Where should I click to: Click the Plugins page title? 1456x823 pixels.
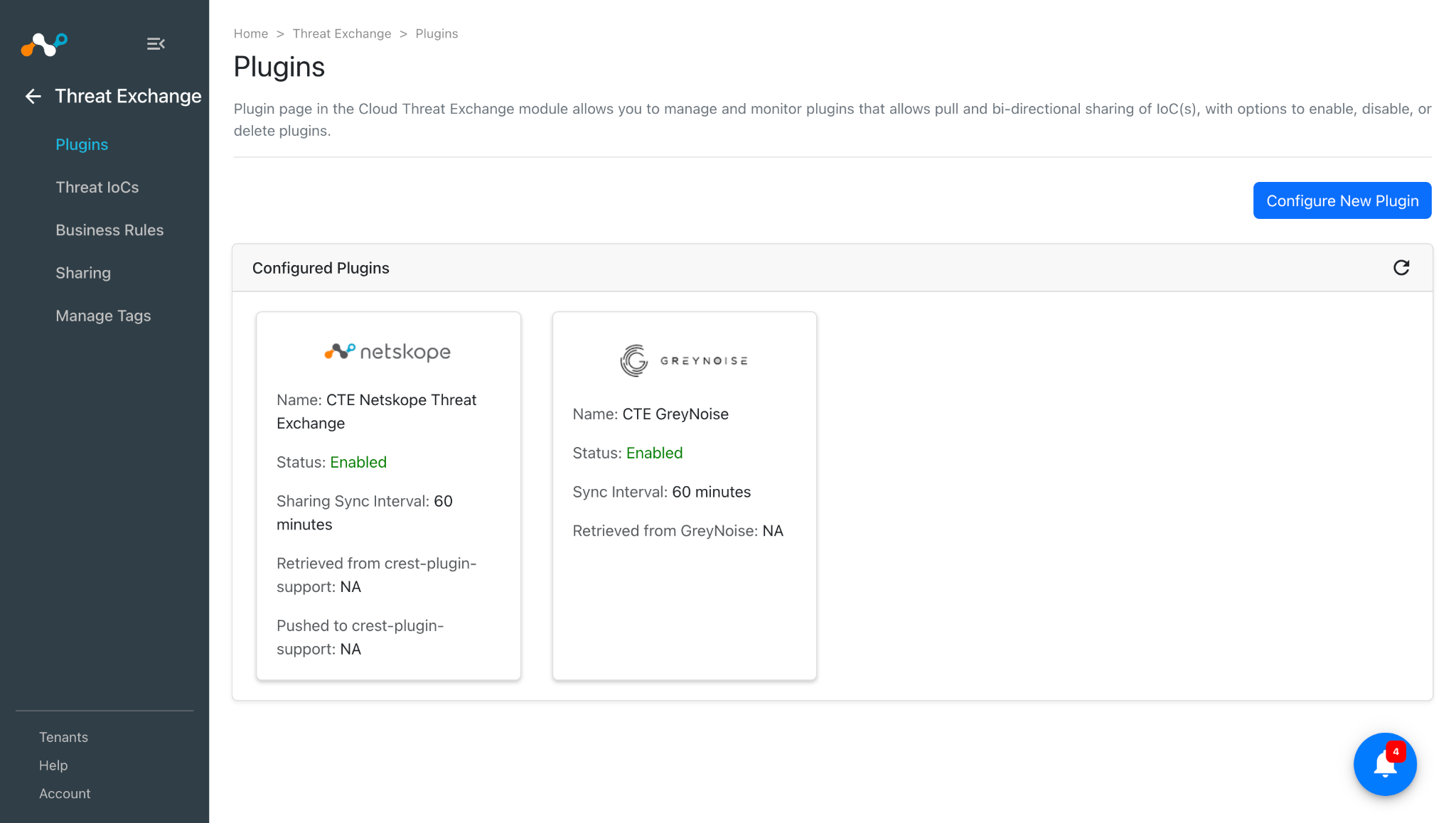[279, 67]
